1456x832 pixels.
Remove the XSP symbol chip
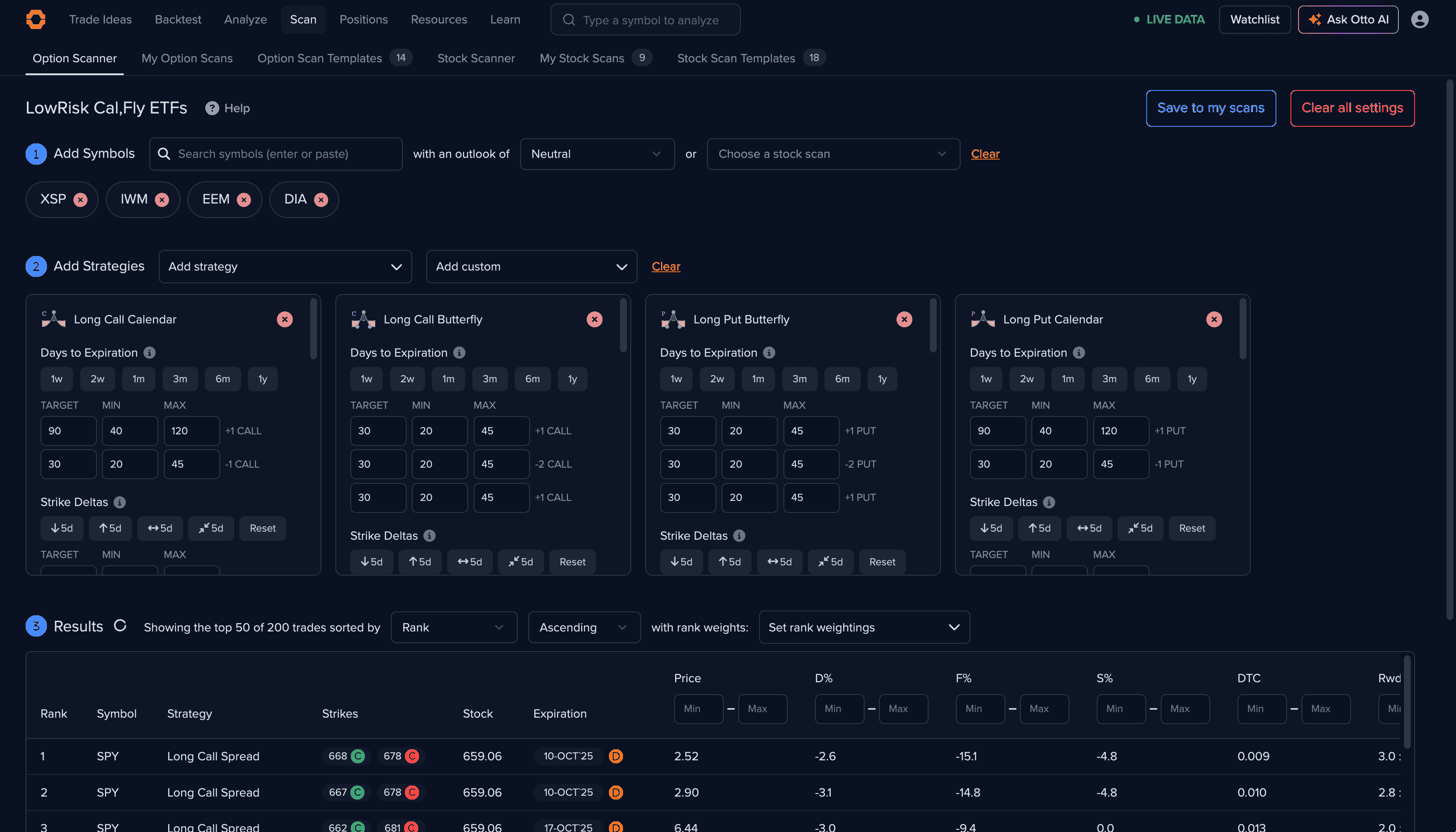click(81, 199)
